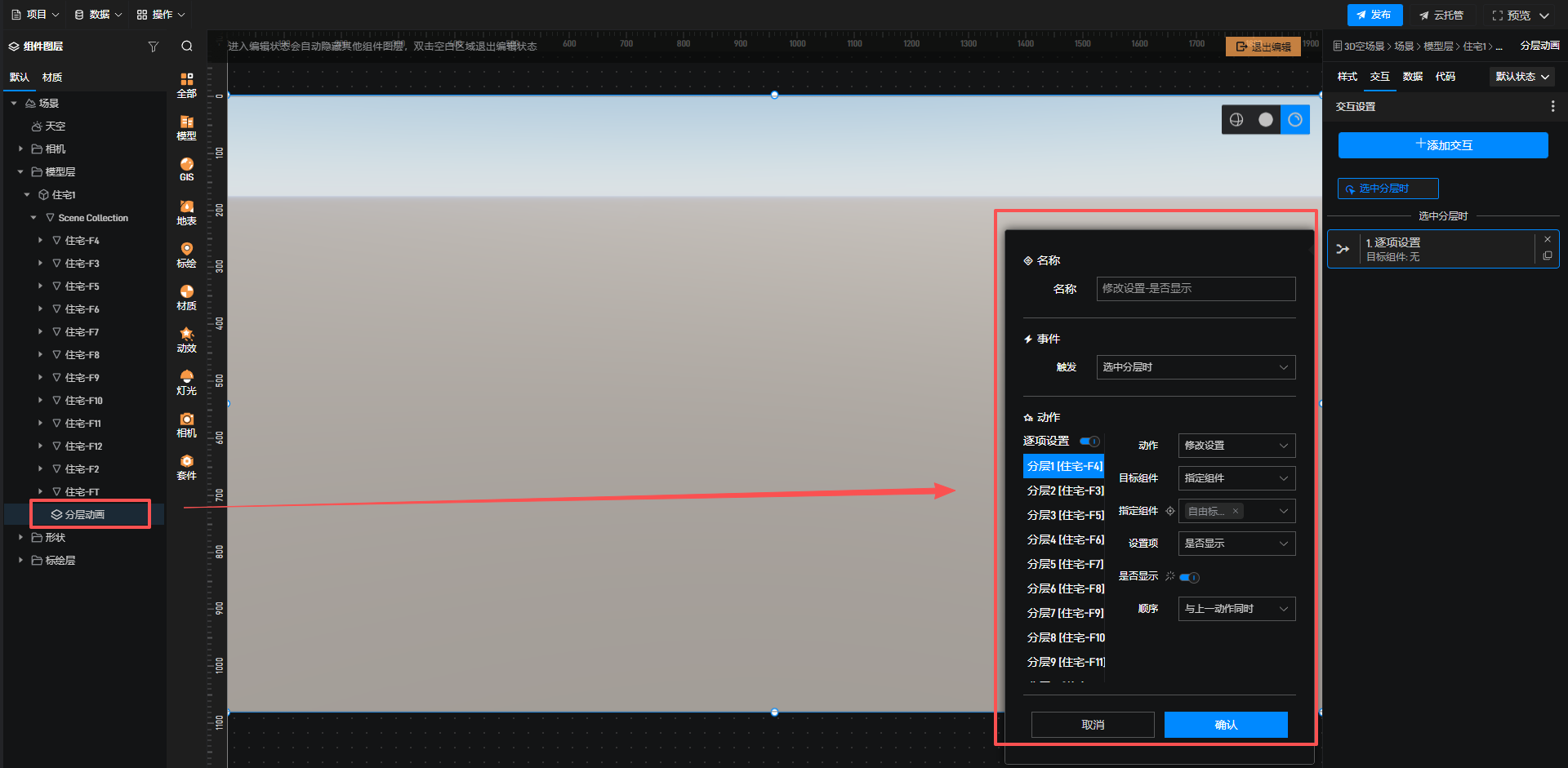Toggle the 是否显示 switch

[1189, 578]
